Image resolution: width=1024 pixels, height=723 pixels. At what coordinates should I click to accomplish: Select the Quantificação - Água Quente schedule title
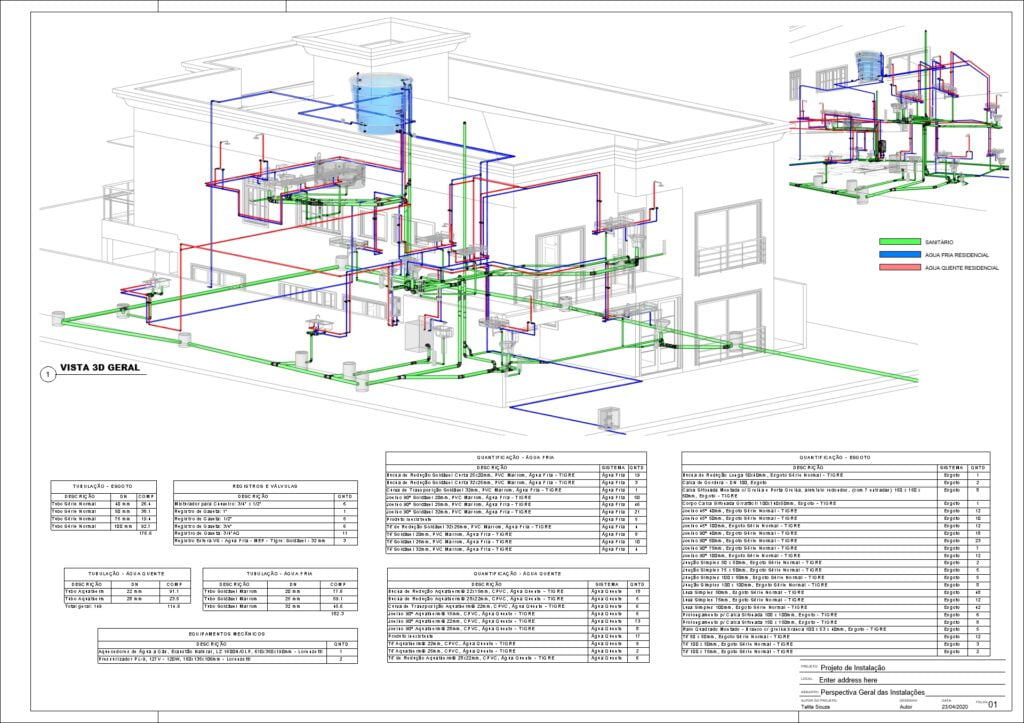[517, 574]
